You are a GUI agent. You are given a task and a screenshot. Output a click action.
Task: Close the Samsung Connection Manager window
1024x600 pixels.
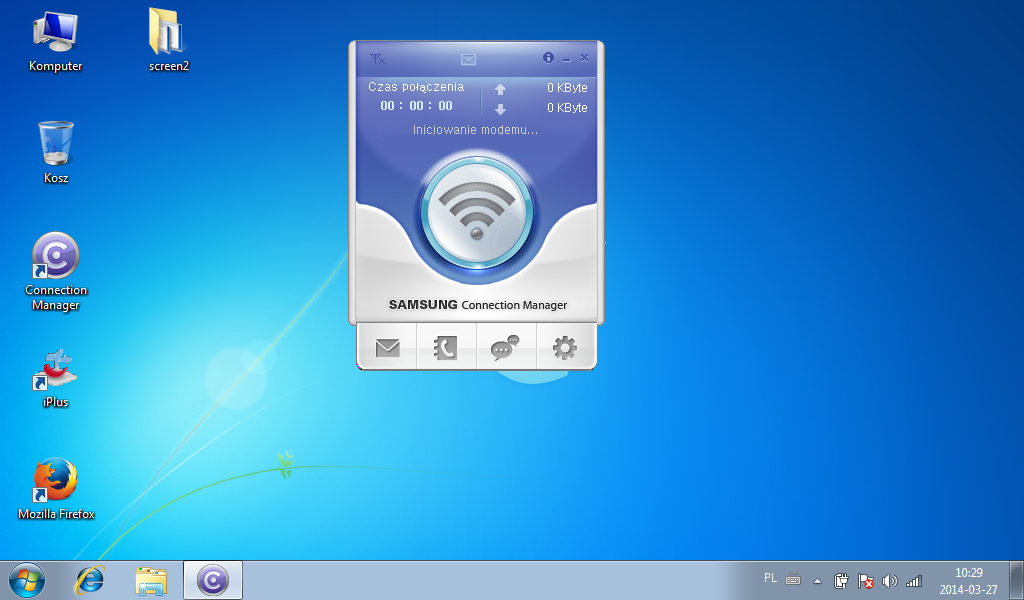click(584, 58)
